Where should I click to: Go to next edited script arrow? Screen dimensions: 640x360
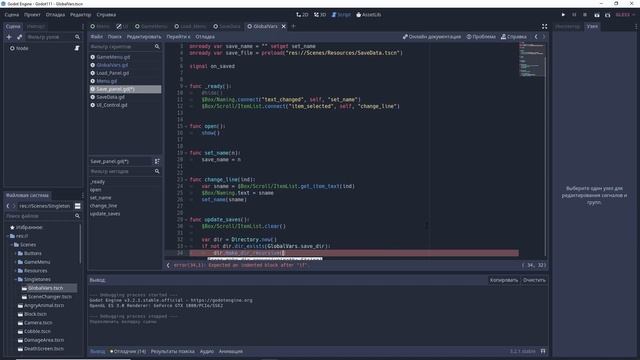(x=544, y=37)
